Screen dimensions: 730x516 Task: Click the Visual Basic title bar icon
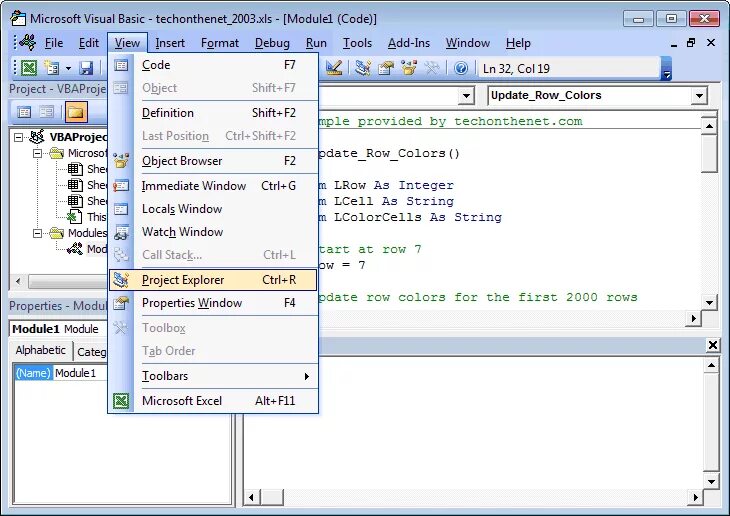click(18, 19)
